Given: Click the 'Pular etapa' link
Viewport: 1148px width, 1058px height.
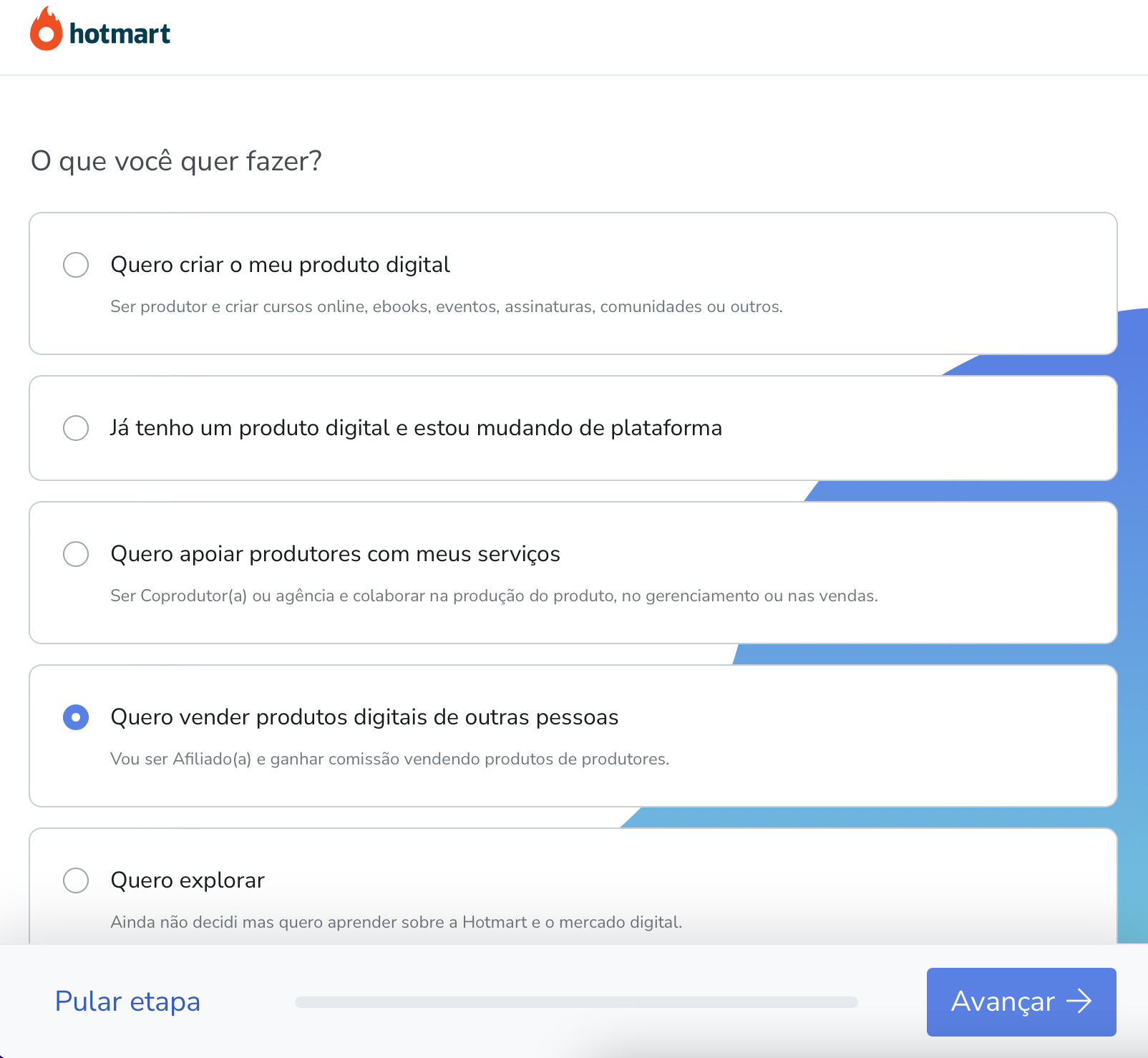Looking at the screenshot, I should point(127,1002).
